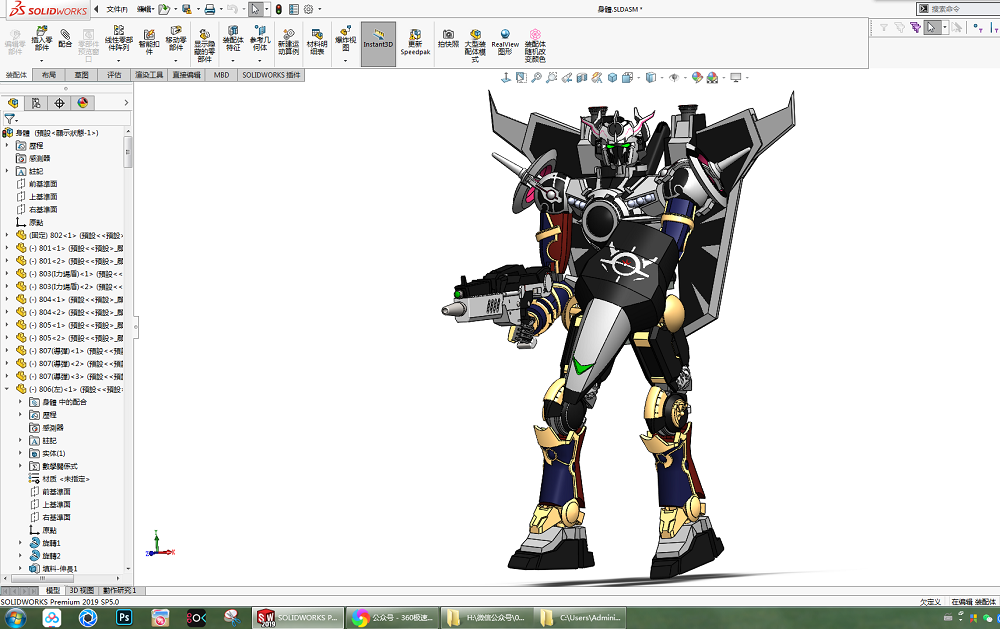
Task: Toggle the Select cursor tool
Action: [x=254, y=9]
